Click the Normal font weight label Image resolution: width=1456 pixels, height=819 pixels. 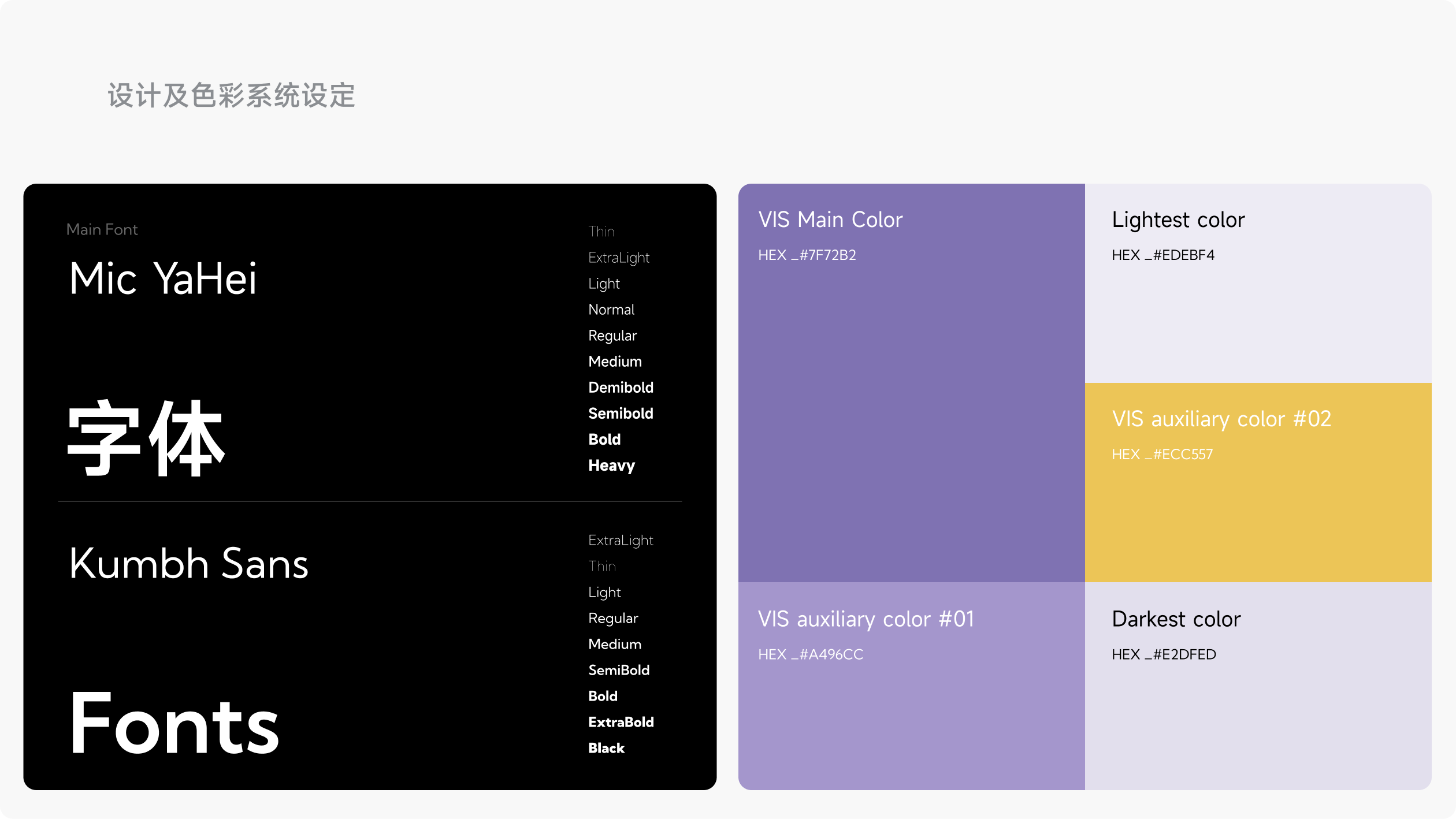[x=611, y=310]
